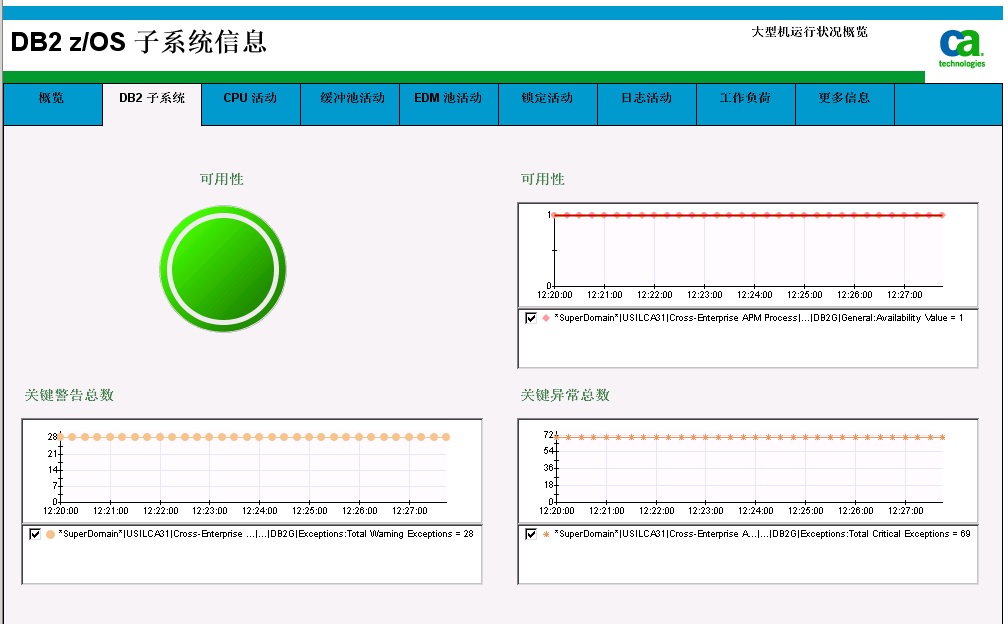Go to the EDM 池活动 tab

[449, 104]
